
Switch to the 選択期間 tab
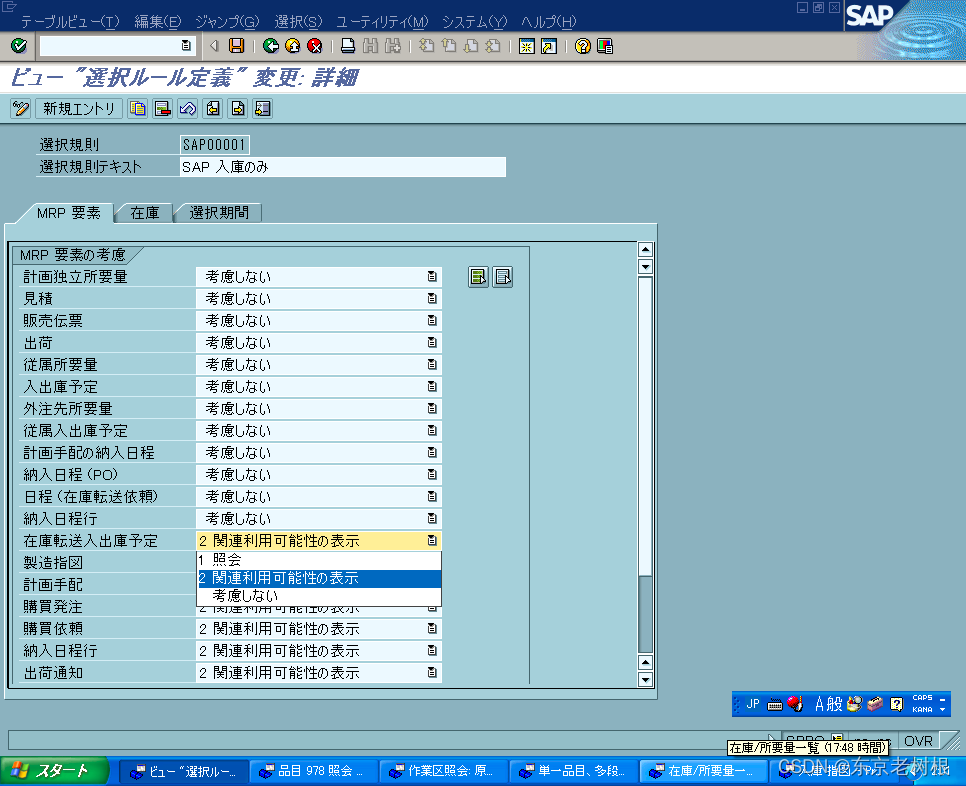pos(218,212)
